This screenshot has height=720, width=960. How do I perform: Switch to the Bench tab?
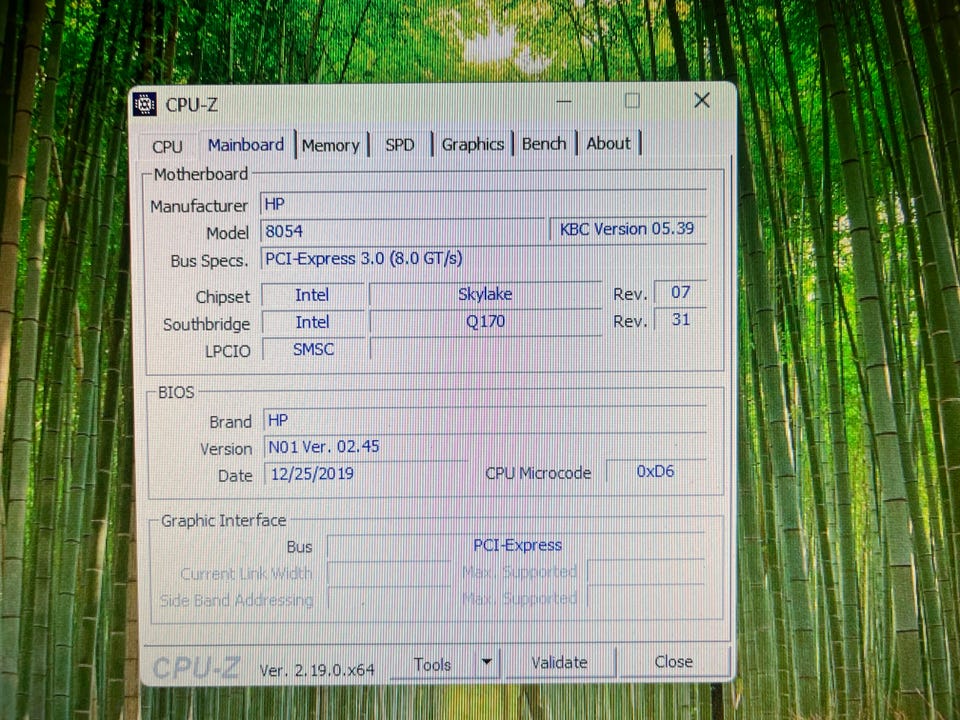pyautogui.click(x=544, y=143)
